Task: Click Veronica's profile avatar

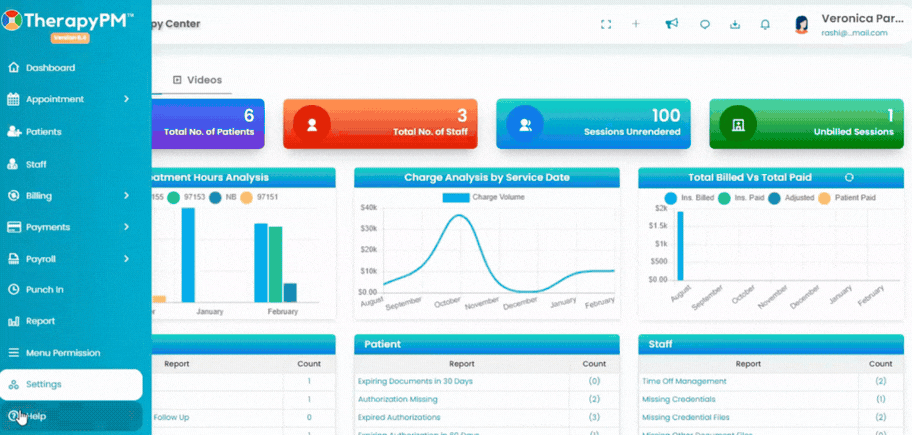Action: (802, 24)
